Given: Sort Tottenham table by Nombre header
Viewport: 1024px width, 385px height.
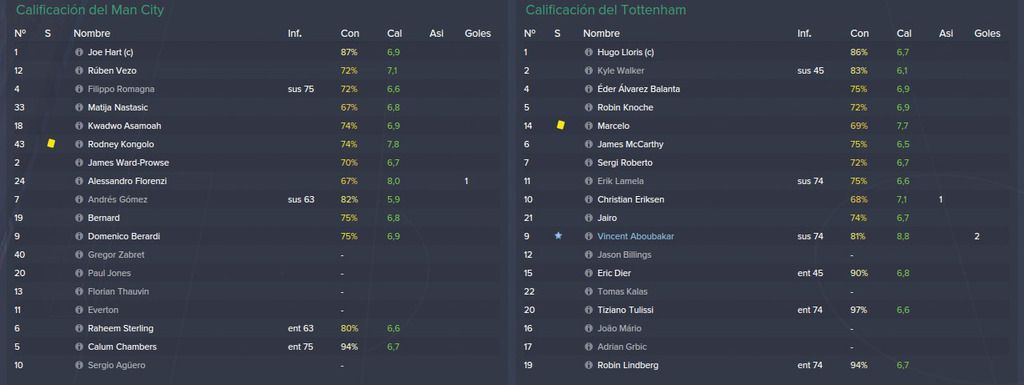Looking at the screenshot, I should pyautogui.click(x=601, y=33).
